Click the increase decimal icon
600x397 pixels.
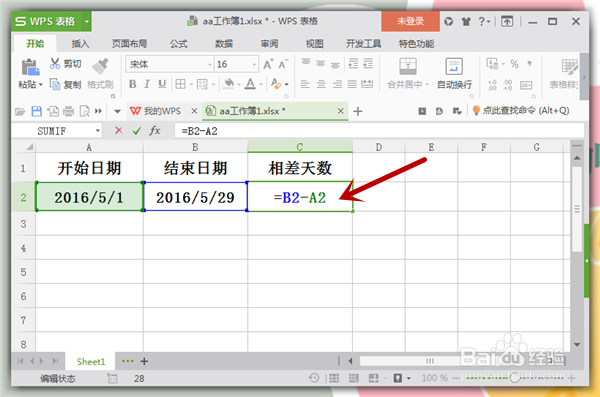coord(492,85)
